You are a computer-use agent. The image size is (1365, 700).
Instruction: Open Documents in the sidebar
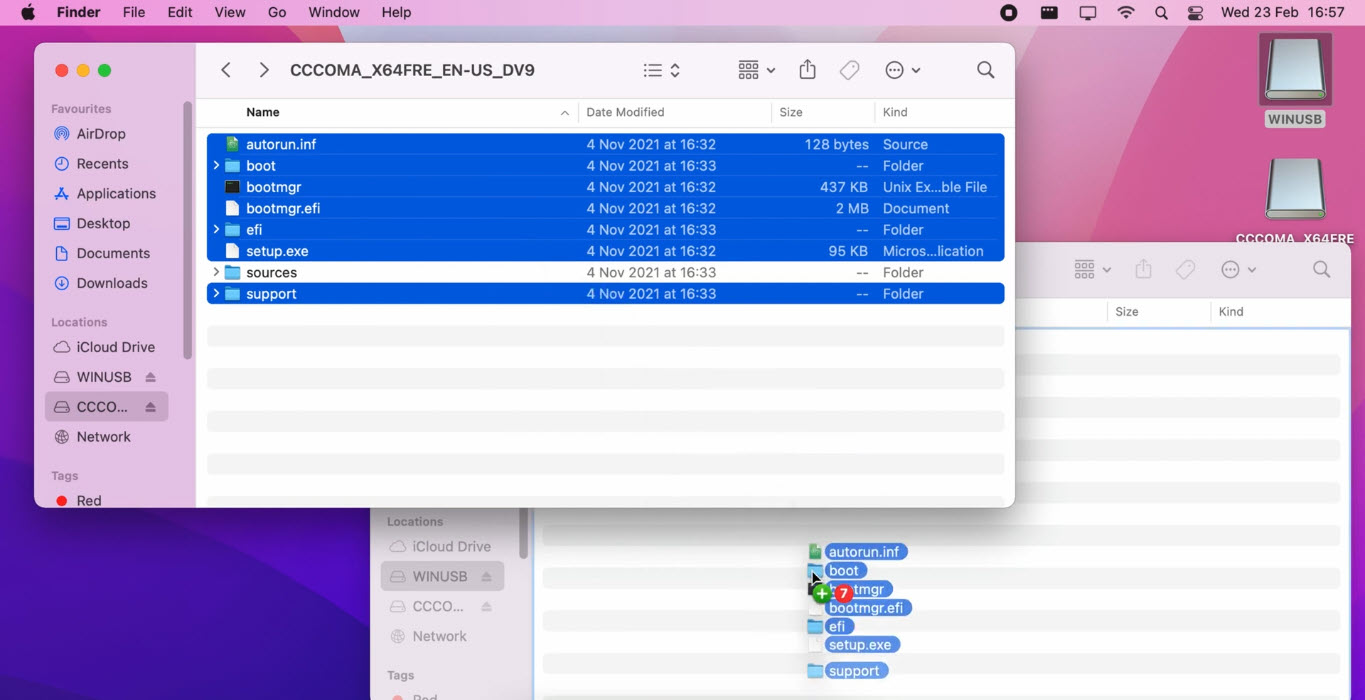click(x=113, y=253)
